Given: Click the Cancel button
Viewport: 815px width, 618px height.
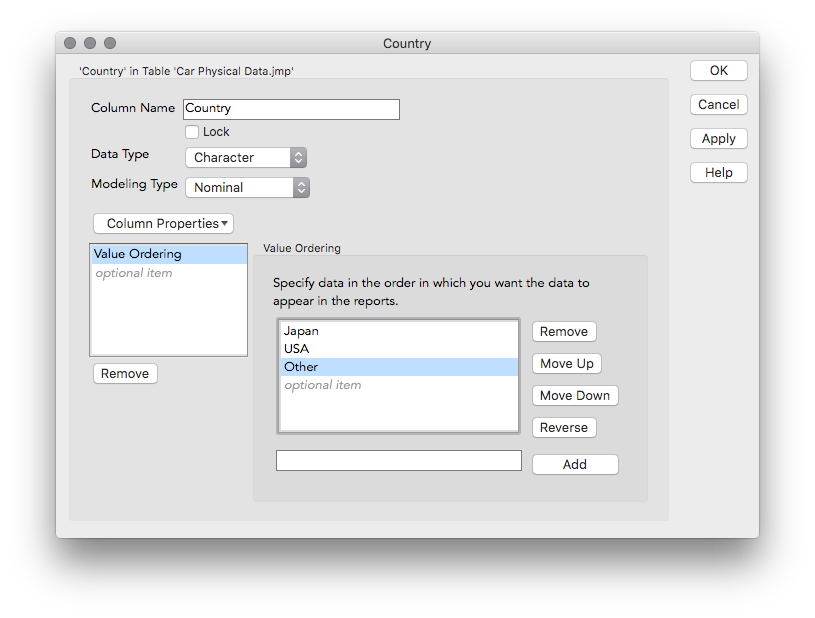Looking at the screenshot, I should [x=718, y=104].
